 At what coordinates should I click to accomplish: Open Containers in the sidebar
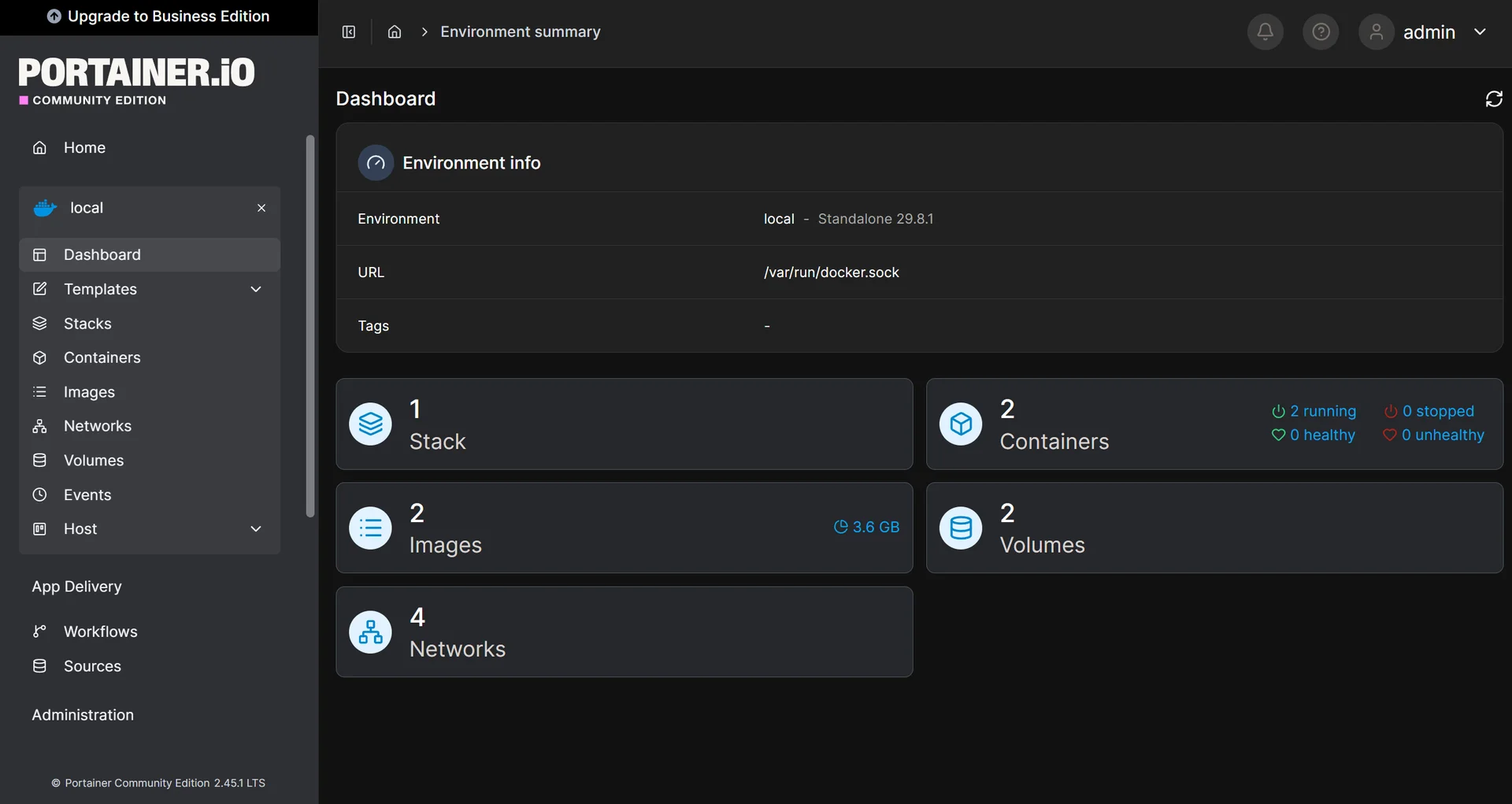(150, 358)
